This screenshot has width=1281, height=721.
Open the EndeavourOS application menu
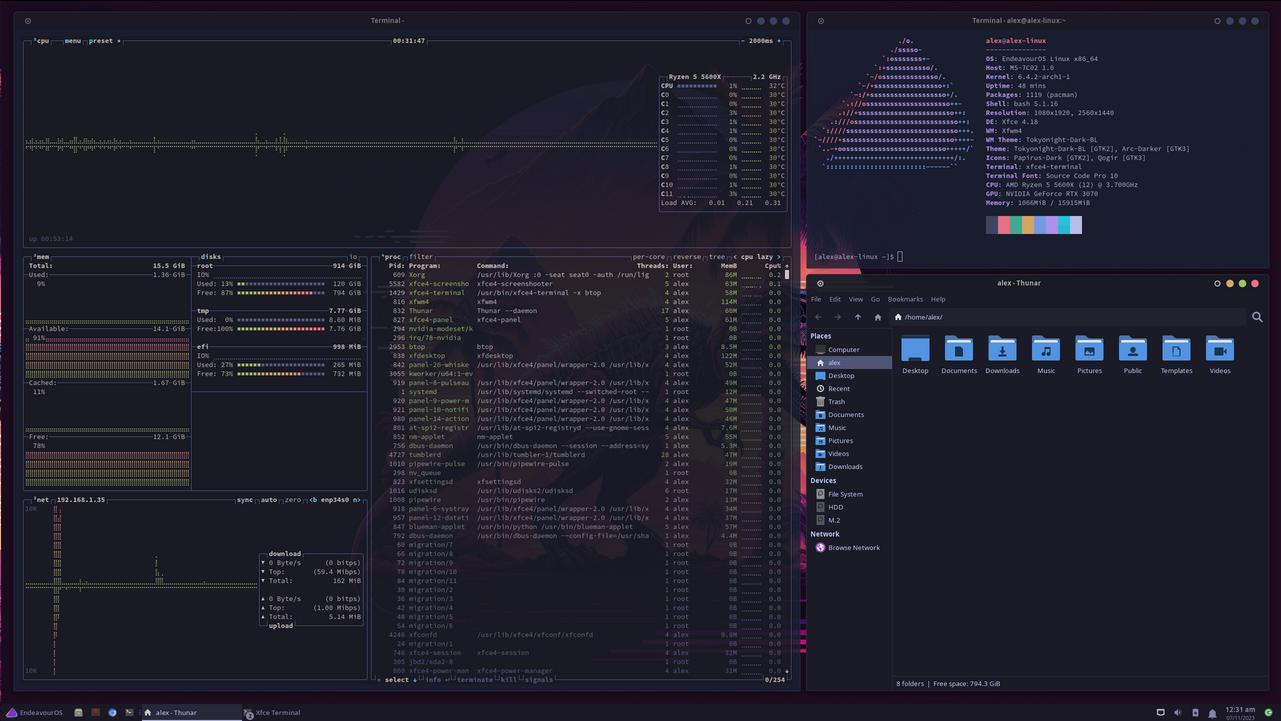pos(35,713)
